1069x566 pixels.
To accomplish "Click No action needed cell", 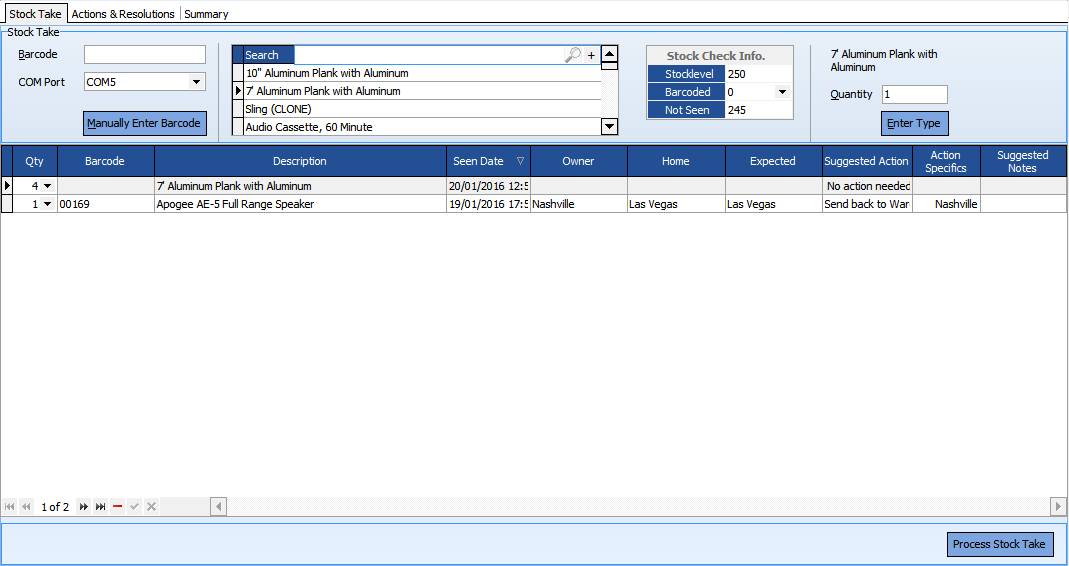I will (867, 186).
